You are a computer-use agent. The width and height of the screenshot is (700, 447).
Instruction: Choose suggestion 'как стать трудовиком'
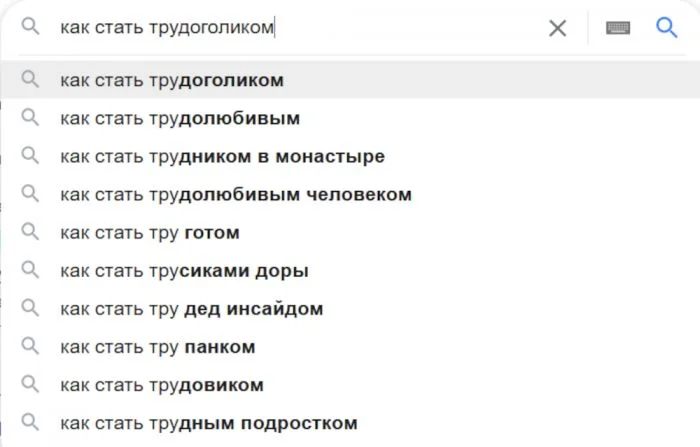[x=350, y=384]
